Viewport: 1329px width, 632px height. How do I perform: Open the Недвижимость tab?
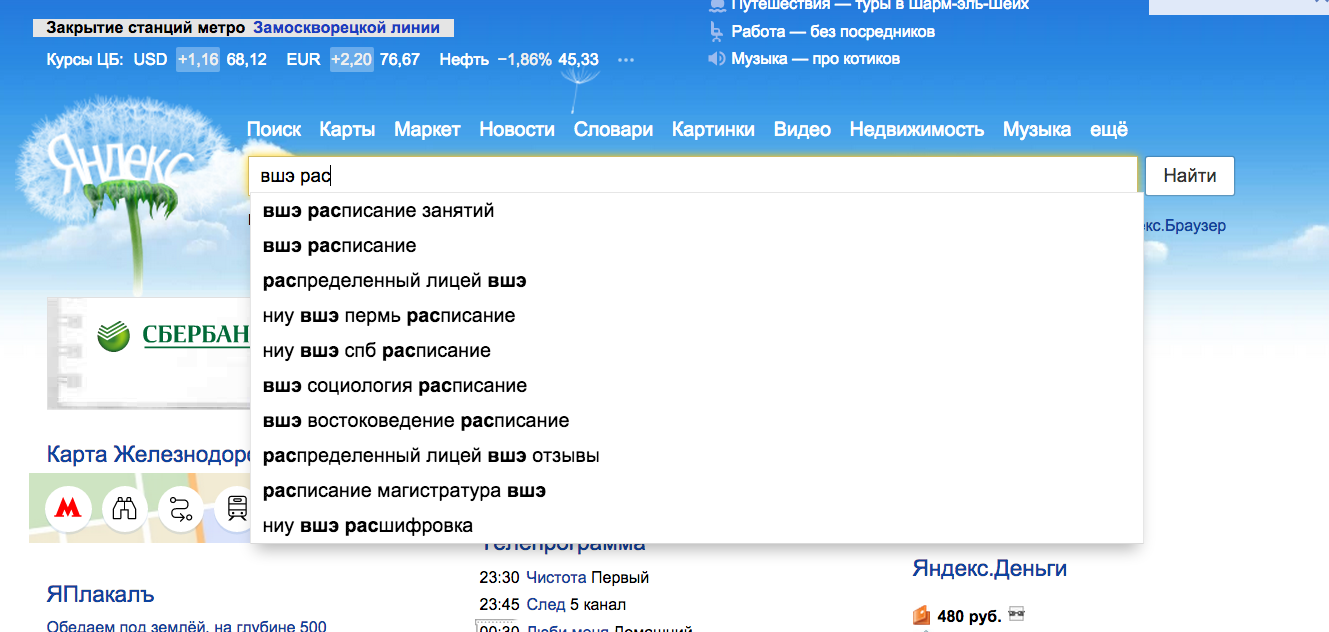917,129
